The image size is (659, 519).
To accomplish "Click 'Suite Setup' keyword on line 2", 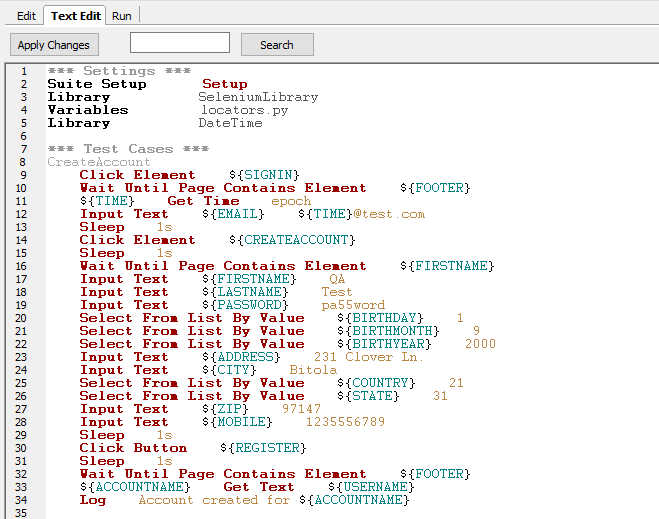I will click(97, 84).
